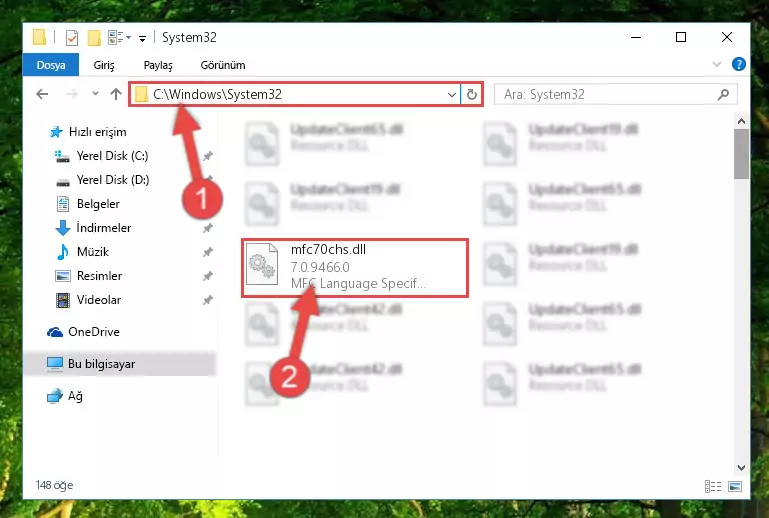This screenshot has height=518, width=769.
Task: Open Müzik folder in sidebar
Action: 82,252
